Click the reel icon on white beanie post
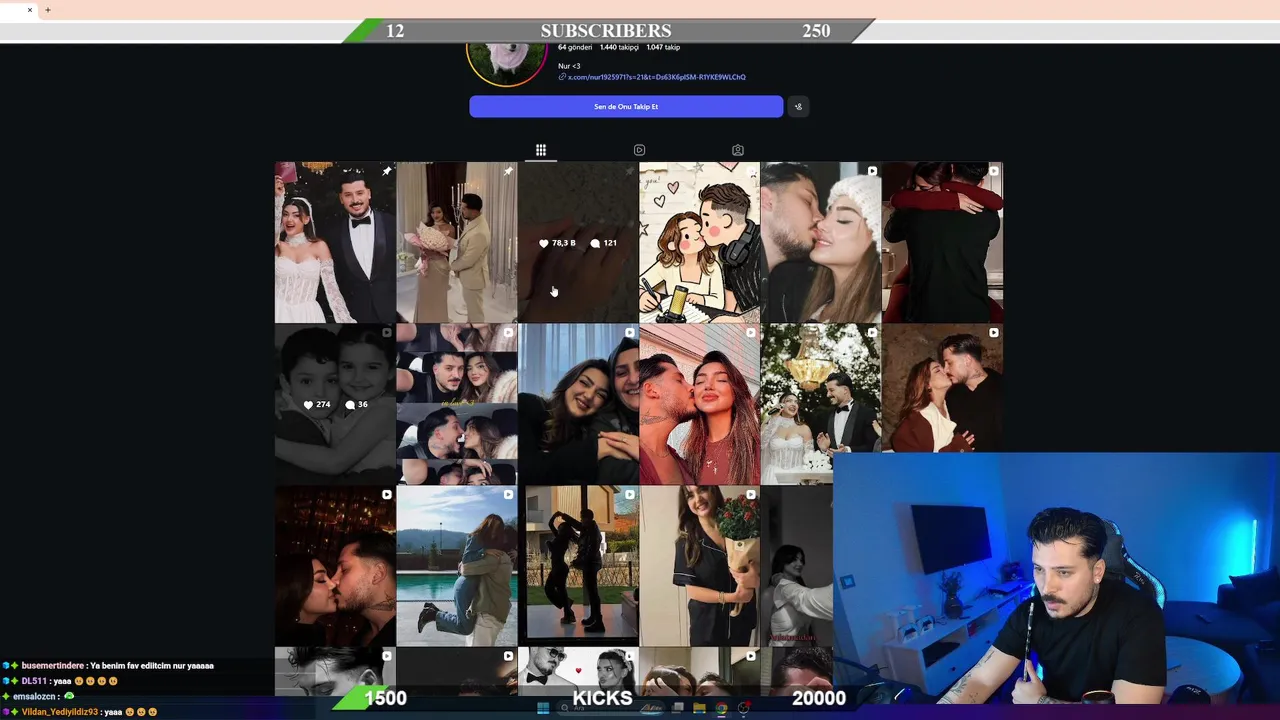This screenshot has height=720, width=1280. (872, 171)
